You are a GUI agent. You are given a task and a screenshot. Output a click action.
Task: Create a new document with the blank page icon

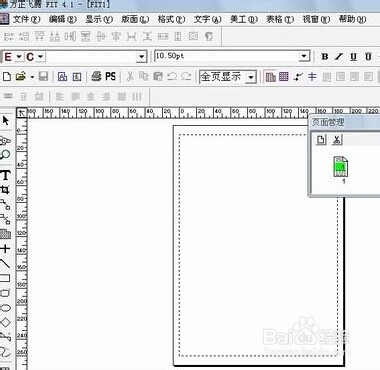pyautogui.click(x=7, y=77)
